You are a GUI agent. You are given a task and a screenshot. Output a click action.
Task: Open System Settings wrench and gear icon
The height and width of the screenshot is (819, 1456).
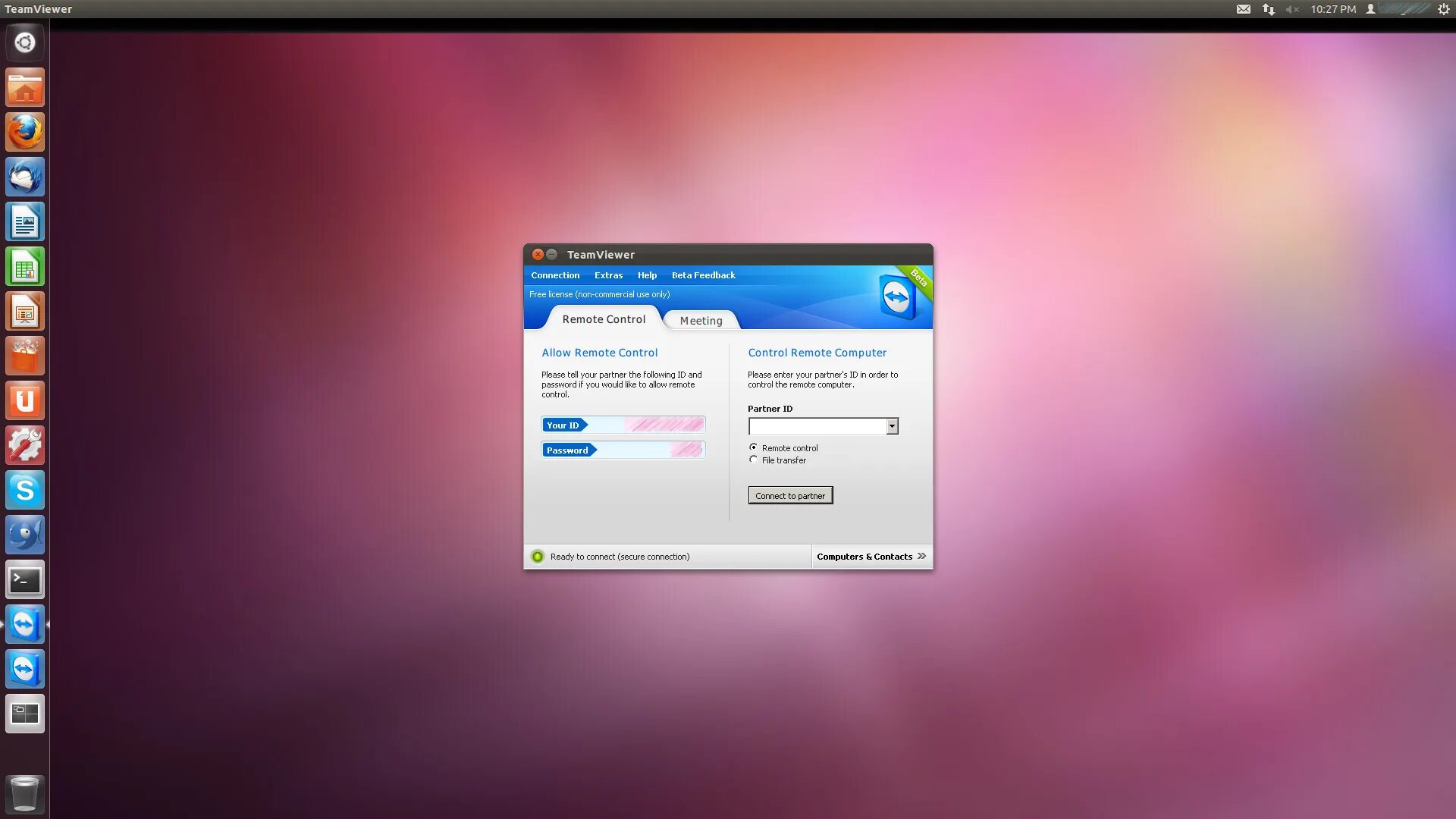point(25,445)
